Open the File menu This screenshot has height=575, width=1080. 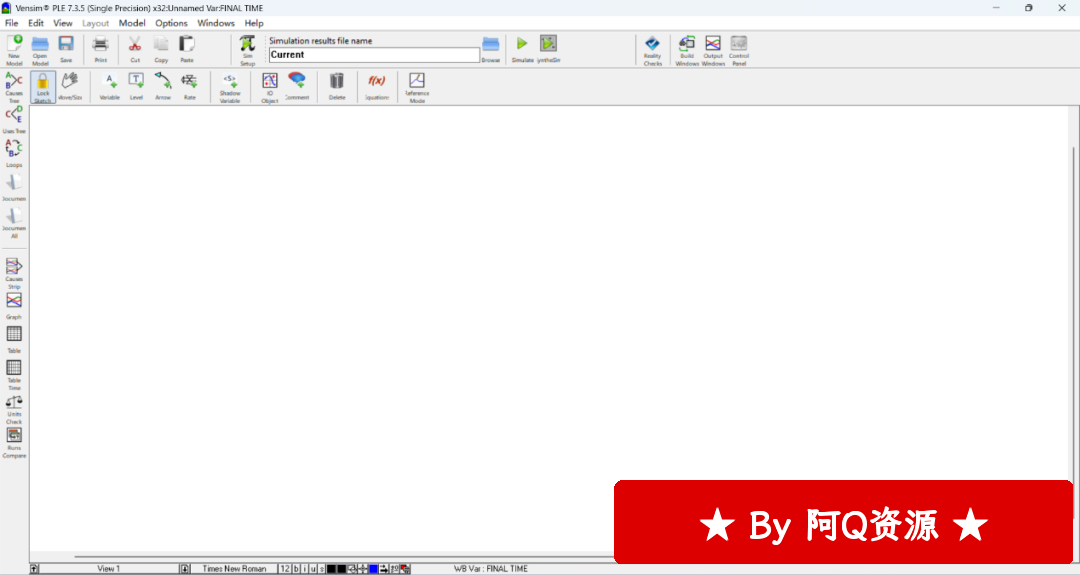point(12,23)
